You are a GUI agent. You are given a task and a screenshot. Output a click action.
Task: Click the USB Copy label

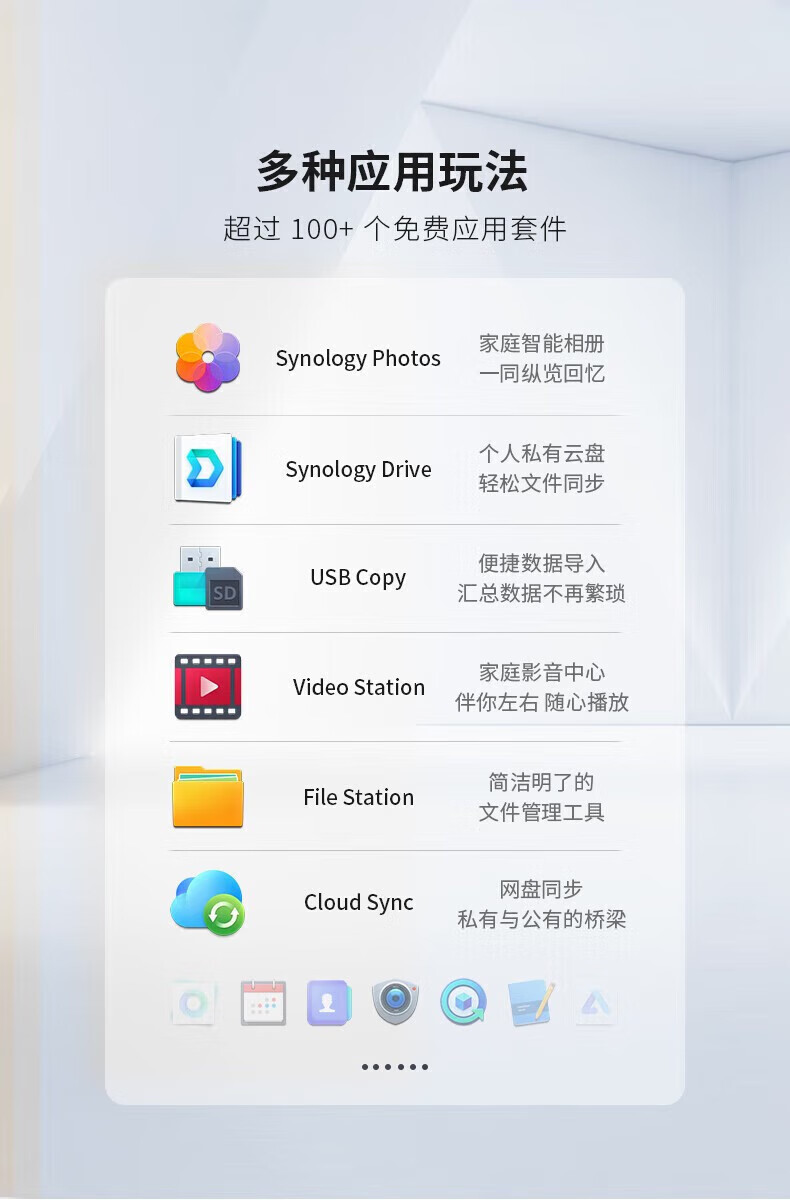pyautogui.click(x=358, y=578)
